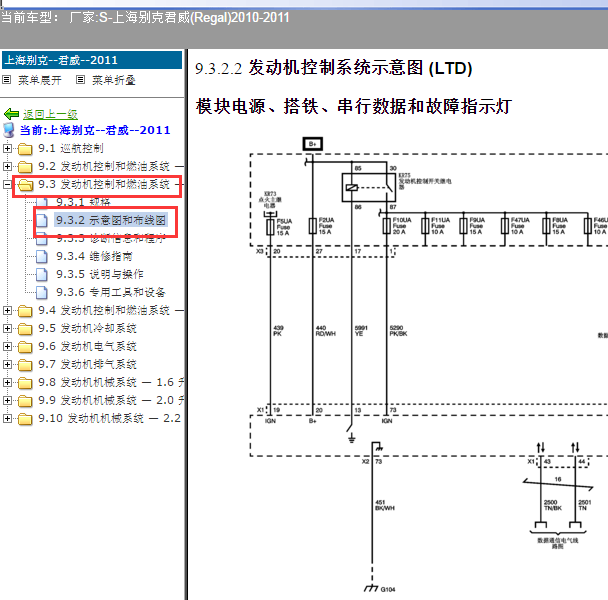
Task: Click the B+ box in the diagram
Action: (x=313, y=144)
